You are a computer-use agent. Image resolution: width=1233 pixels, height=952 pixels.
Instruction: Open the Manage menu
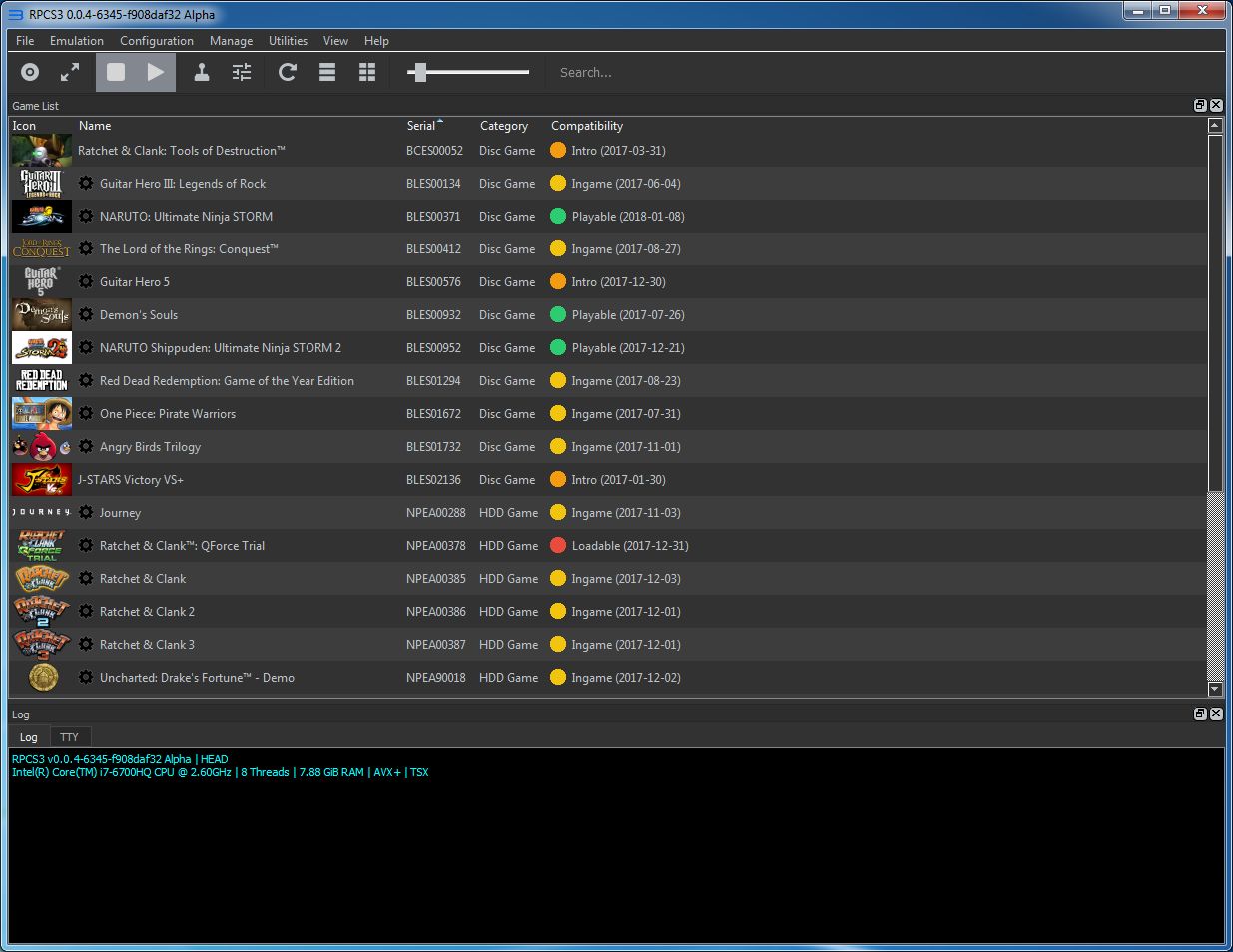[231, 41]
